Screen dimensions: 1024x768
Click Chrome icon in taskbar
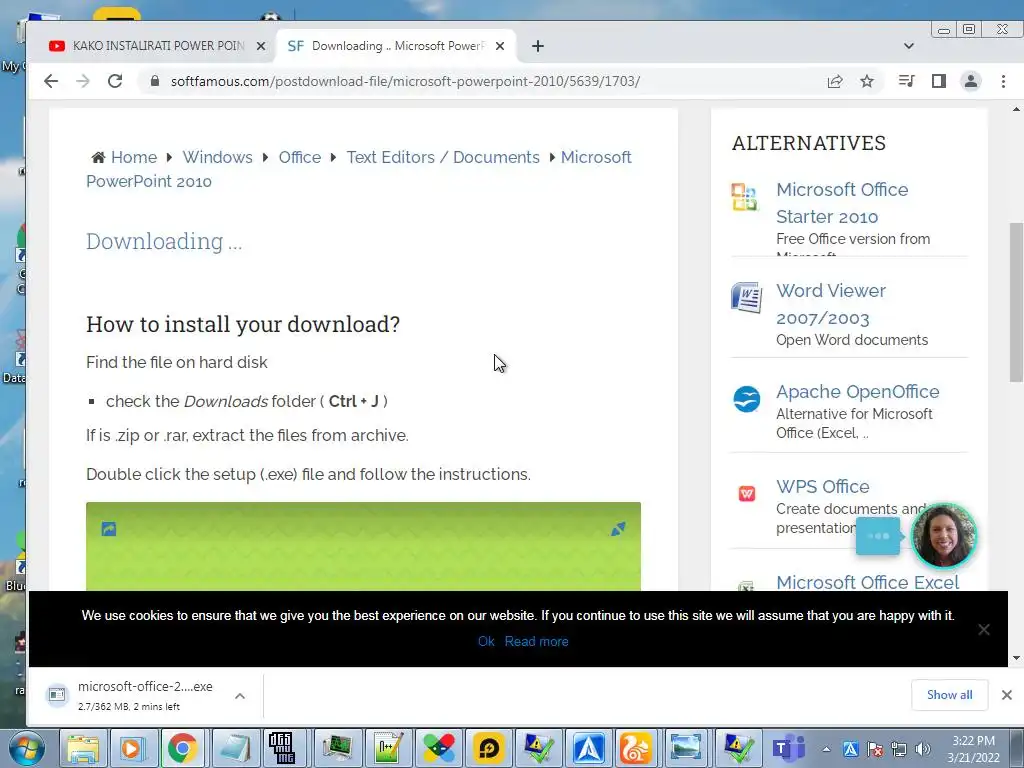click(x=182, y=748)
